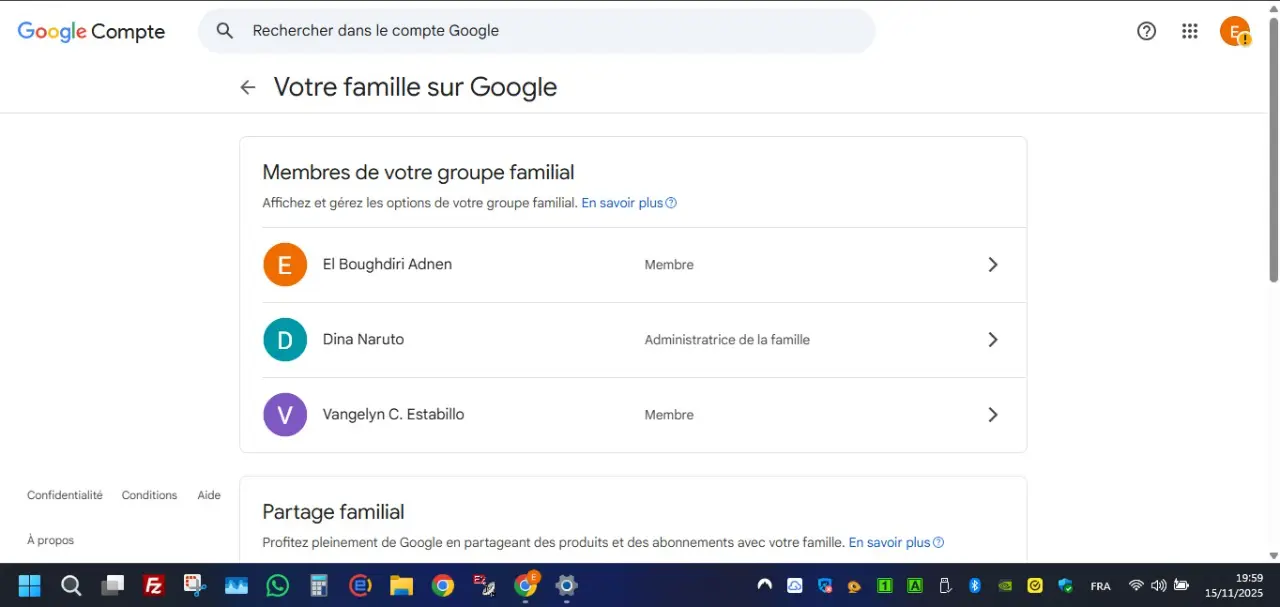Screen dimensions: 1280x607
Task: Click the search magnifier icon in the search bar
Action: tap(225, 31)
